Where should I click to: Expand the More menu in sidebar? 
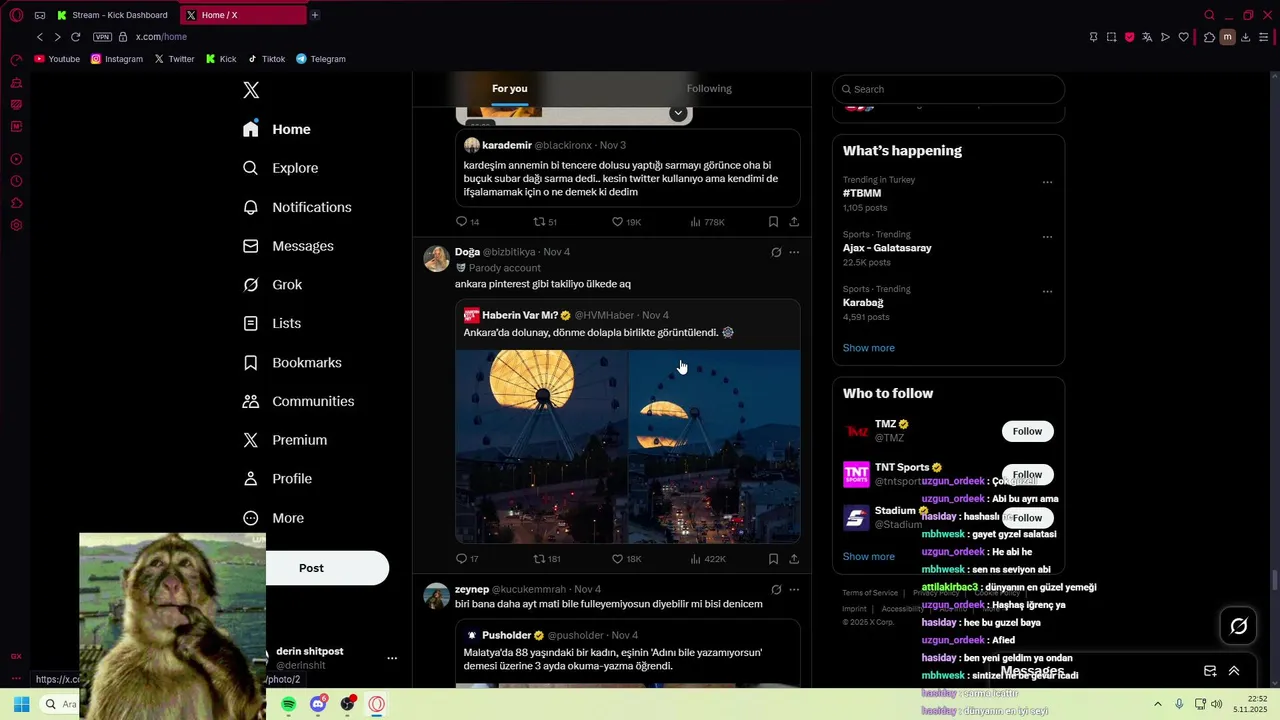274,518
